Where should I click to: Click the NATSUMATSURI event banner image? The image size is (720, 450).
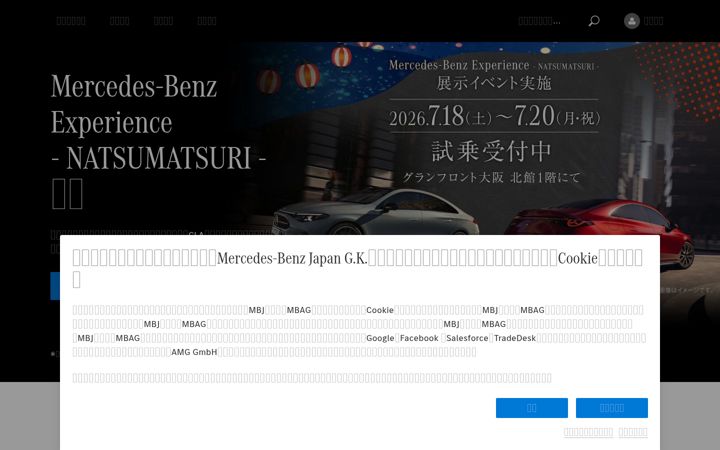pyautogui.click(x=478, y=138)
